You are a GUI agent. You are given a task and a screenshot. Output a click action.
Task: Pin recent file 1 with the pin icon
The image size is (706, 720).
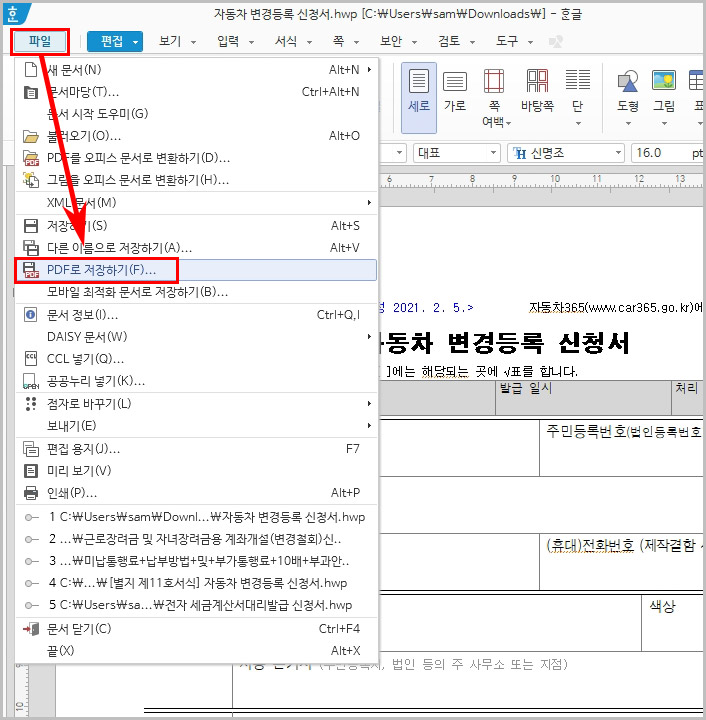pos(31,518)
